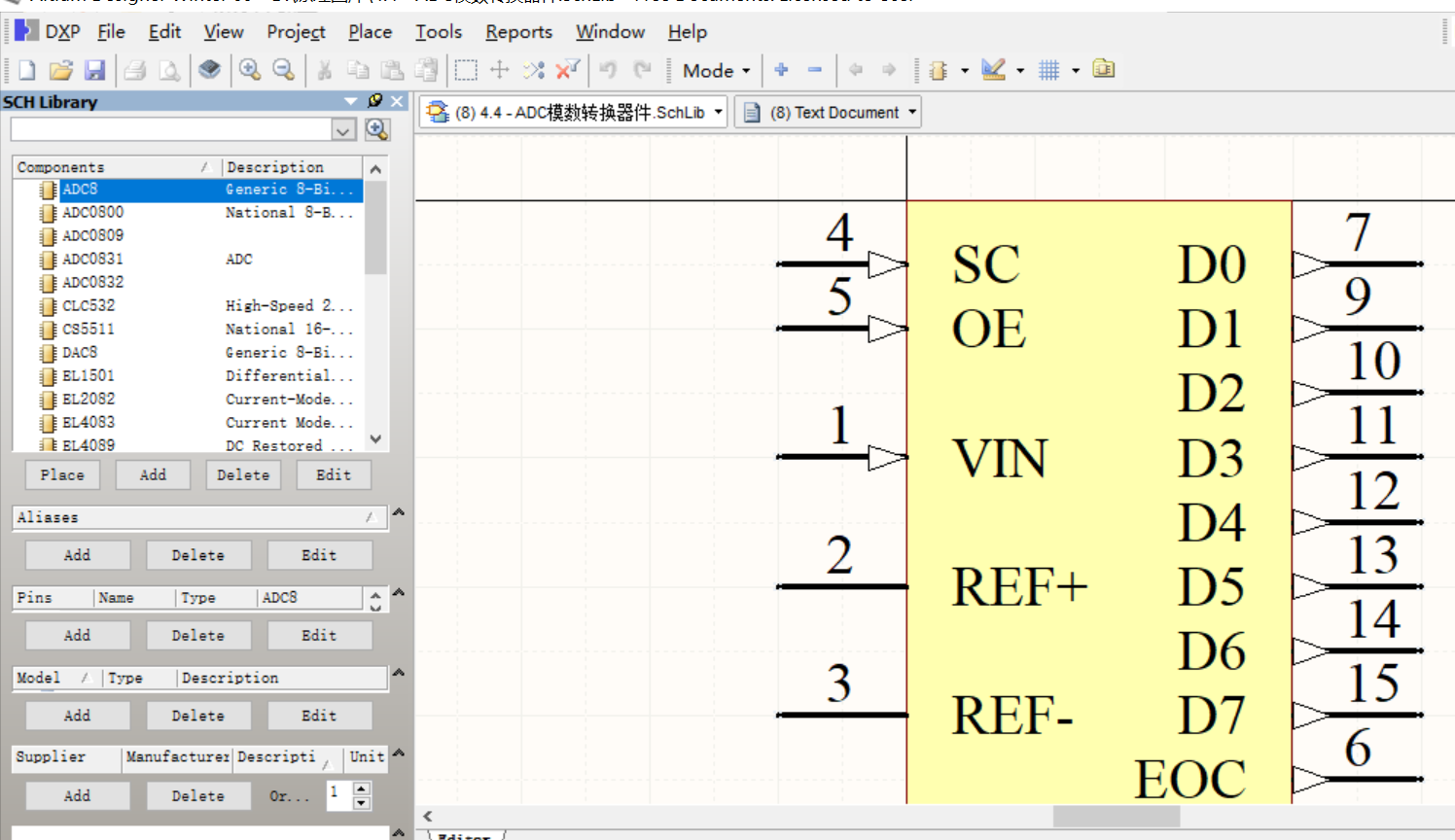
Task: Print the document using the printer icon
Action: click(135, 70)
